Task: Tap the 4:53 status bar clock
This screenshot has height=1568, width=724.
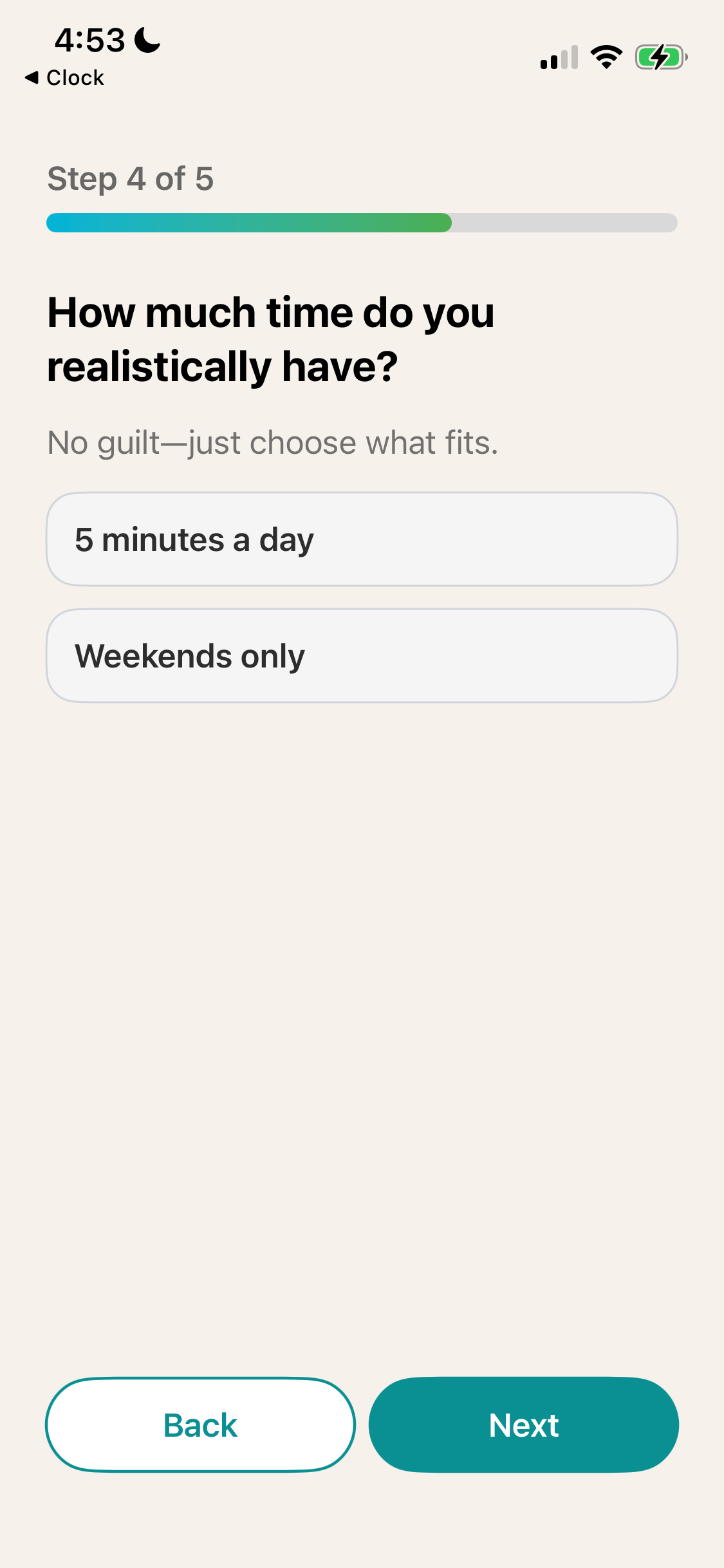Action: click(89, 40)
